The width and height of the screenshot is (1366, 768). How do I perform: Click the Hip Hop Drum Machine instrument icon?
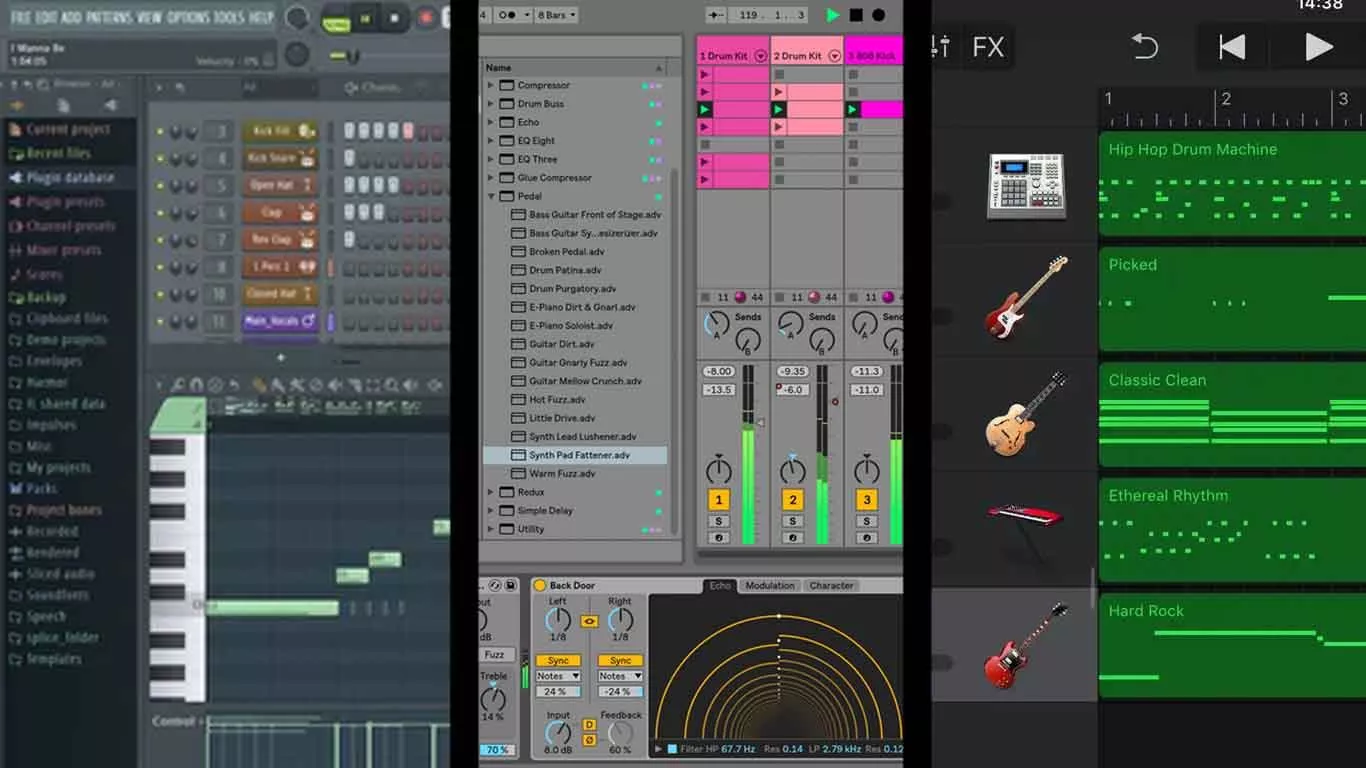coord(1025,186)
